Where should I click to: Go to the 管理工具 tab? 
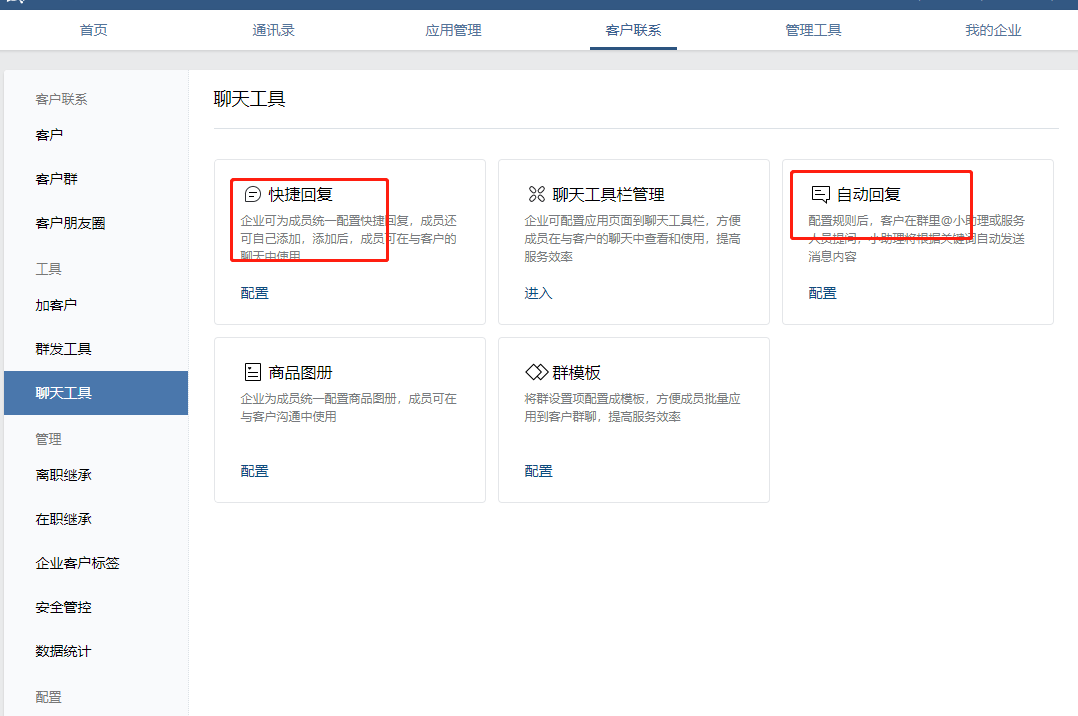(x=813, y=30)
